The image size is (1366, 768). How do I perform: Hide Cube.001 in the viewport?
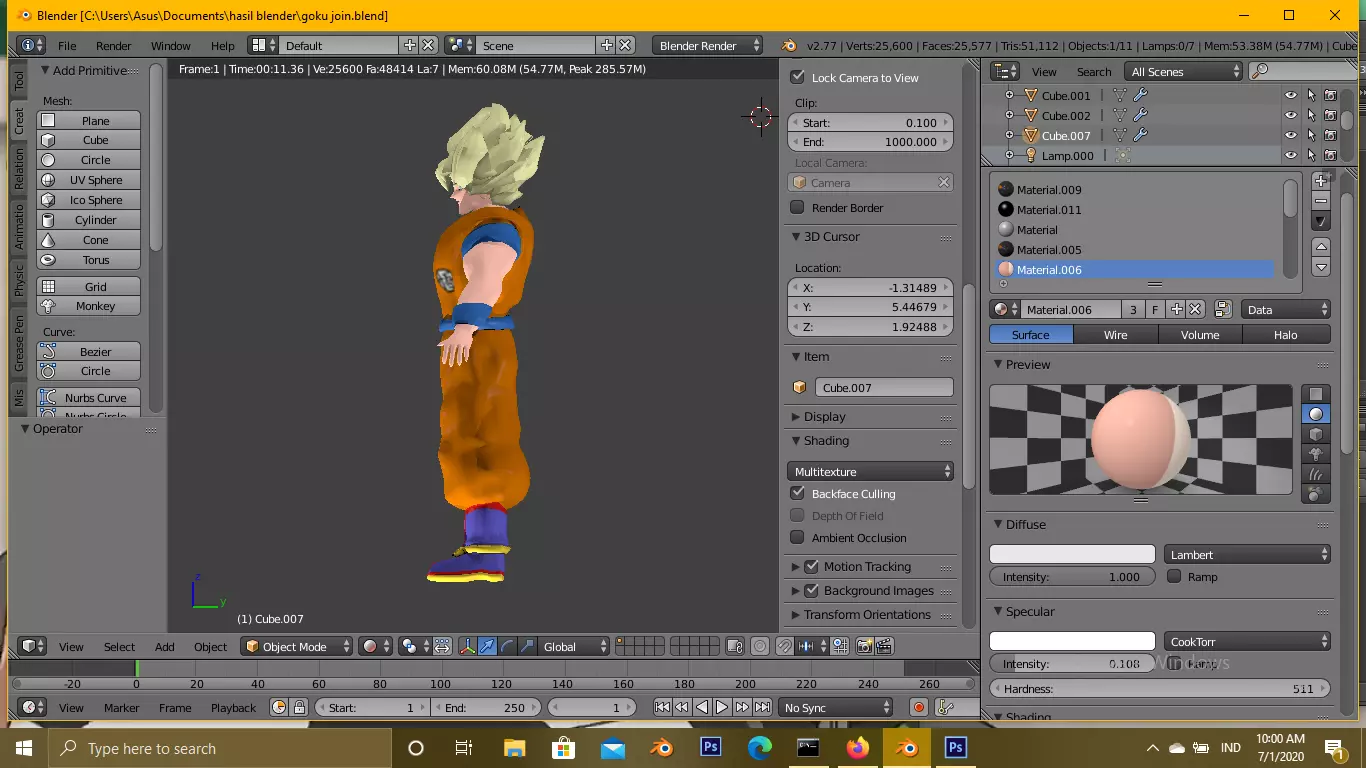(1291, 96)
